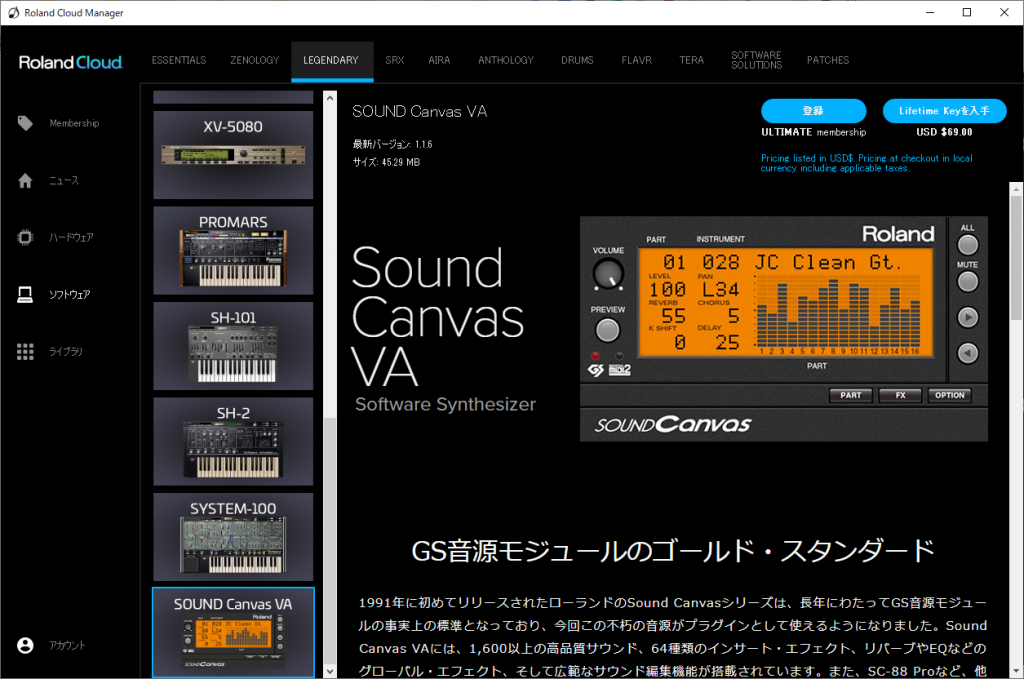Open the SRX tab
Viewport: 1024px width, 679px height.
pyautogui.click(x=394, y=60)
